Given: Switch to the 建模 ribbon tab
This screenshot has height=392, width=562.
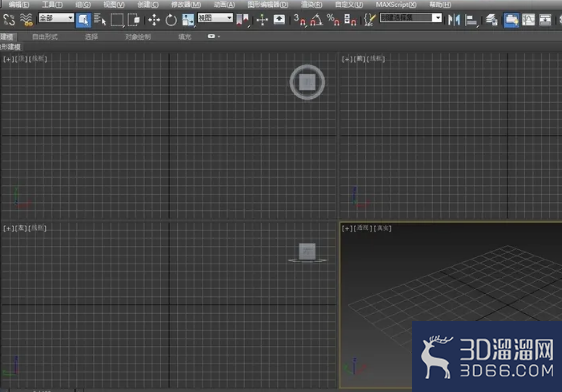Looking at the screenshot, I should 7,37.
